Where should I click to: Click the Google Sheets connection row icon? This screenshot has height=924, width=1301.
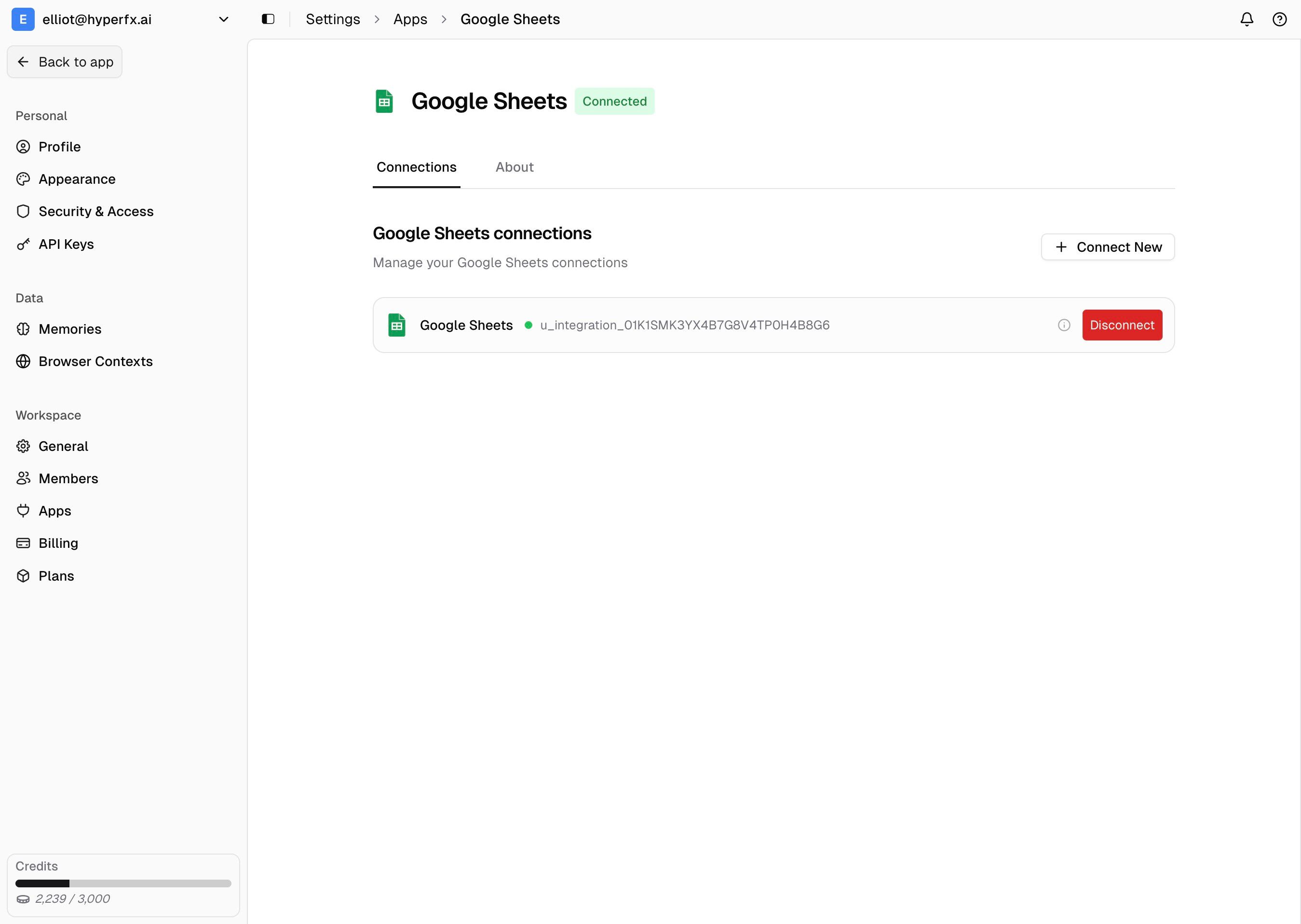[396, 325]
